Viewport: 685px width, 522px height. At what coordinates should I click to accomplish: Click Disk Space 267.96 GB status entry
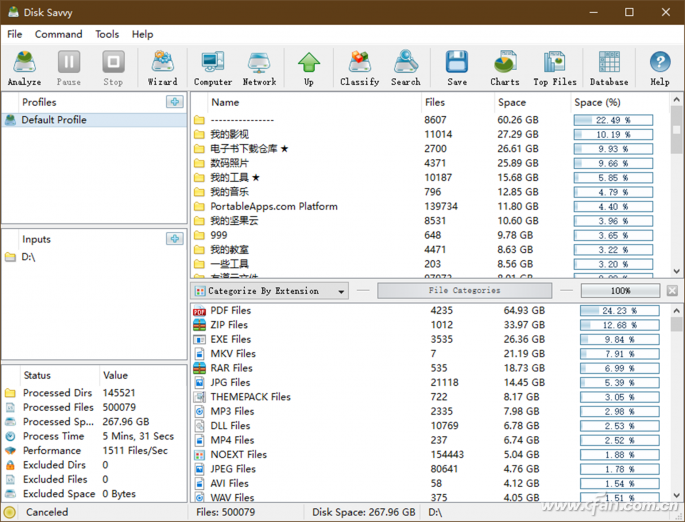pos(363,512)
